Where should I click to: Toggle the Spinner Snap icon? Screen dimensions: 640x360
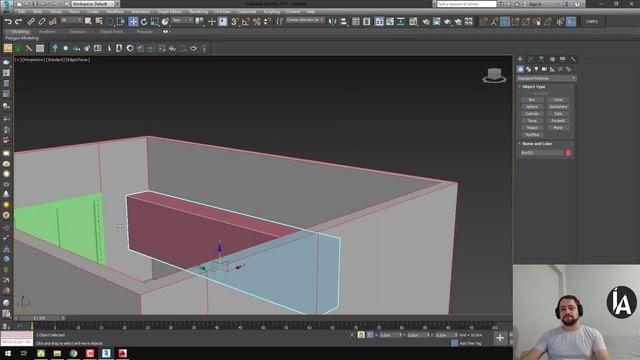tap(267, 22)
